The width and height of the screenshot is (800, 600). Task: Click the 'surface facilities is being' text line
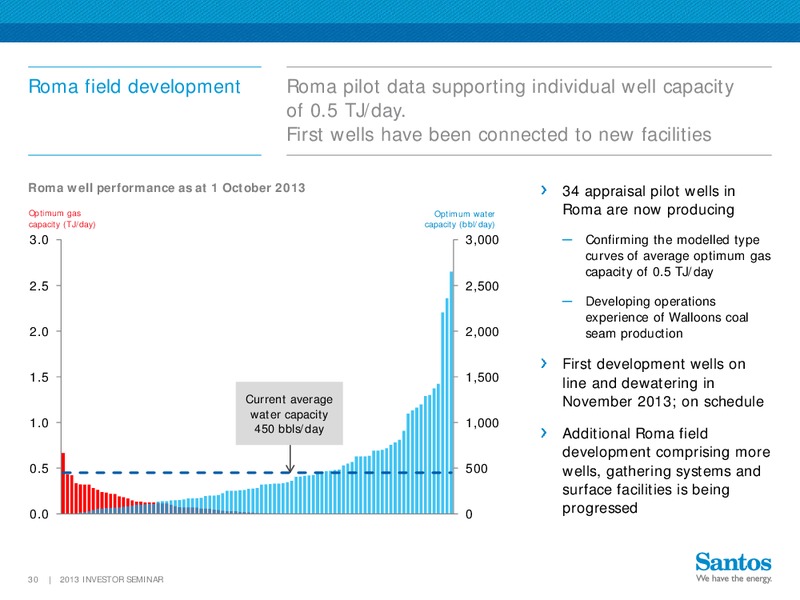646,490
